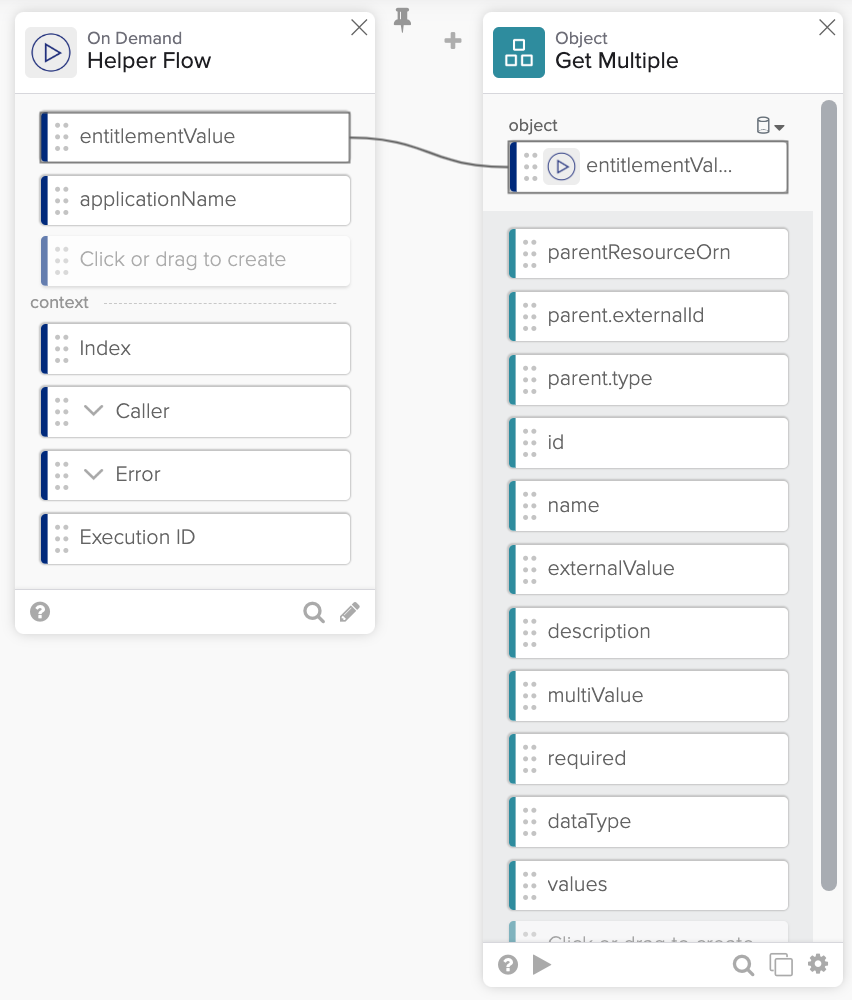852x1000 pixels.
Task: Click the mapped entitlementVal... object input
Action: [x=648, y=167]
